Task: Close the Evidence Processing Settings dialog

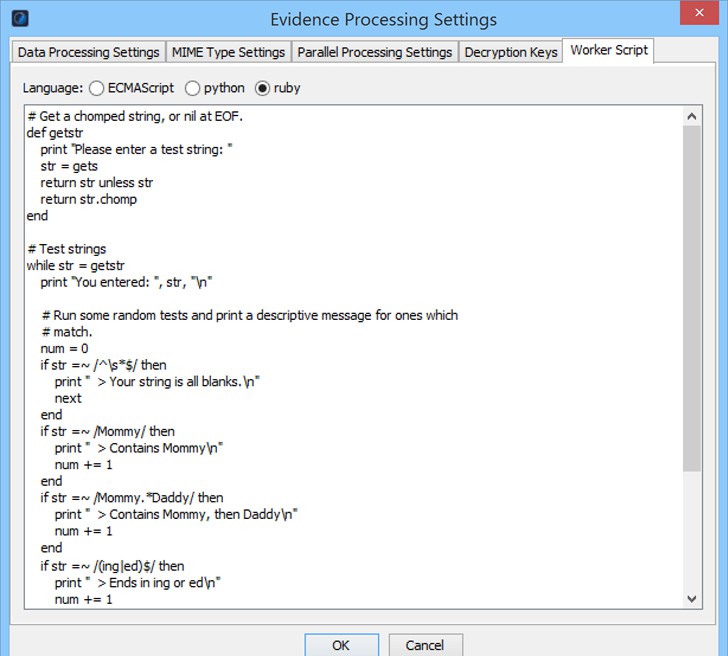Action: [699, 13]
